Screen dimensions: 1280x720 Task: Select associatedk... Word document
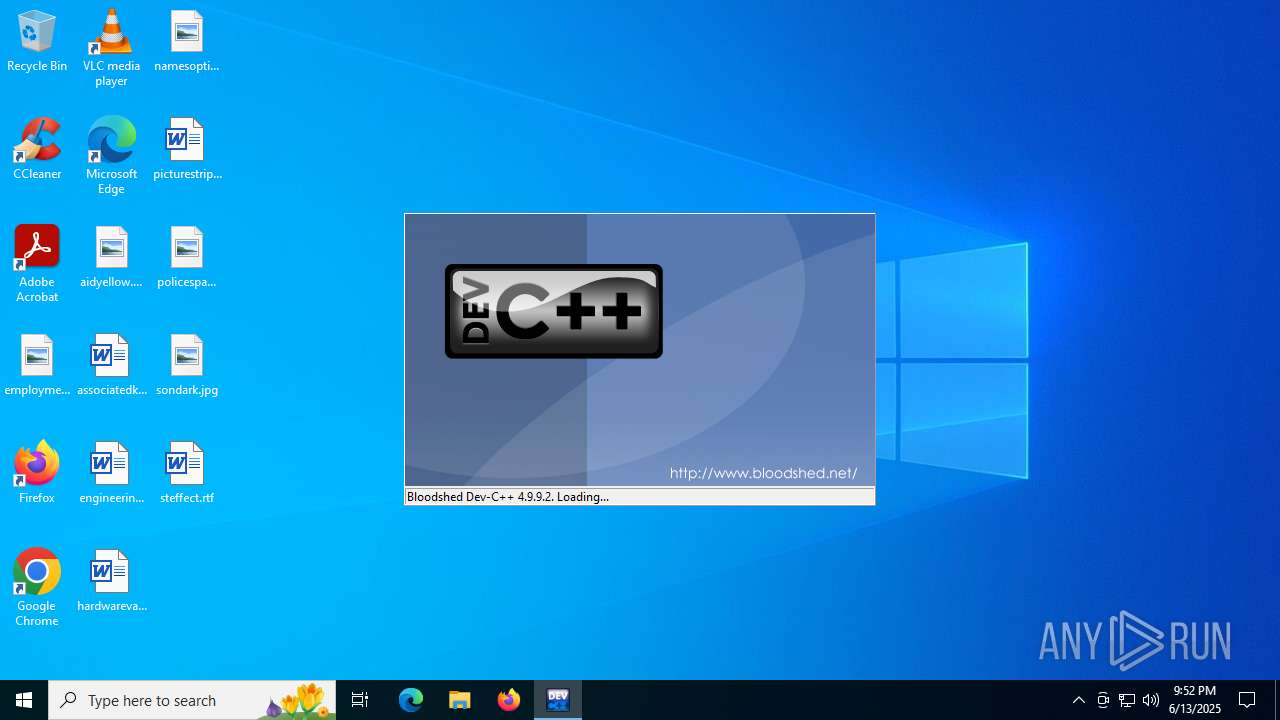coord(111,365)
